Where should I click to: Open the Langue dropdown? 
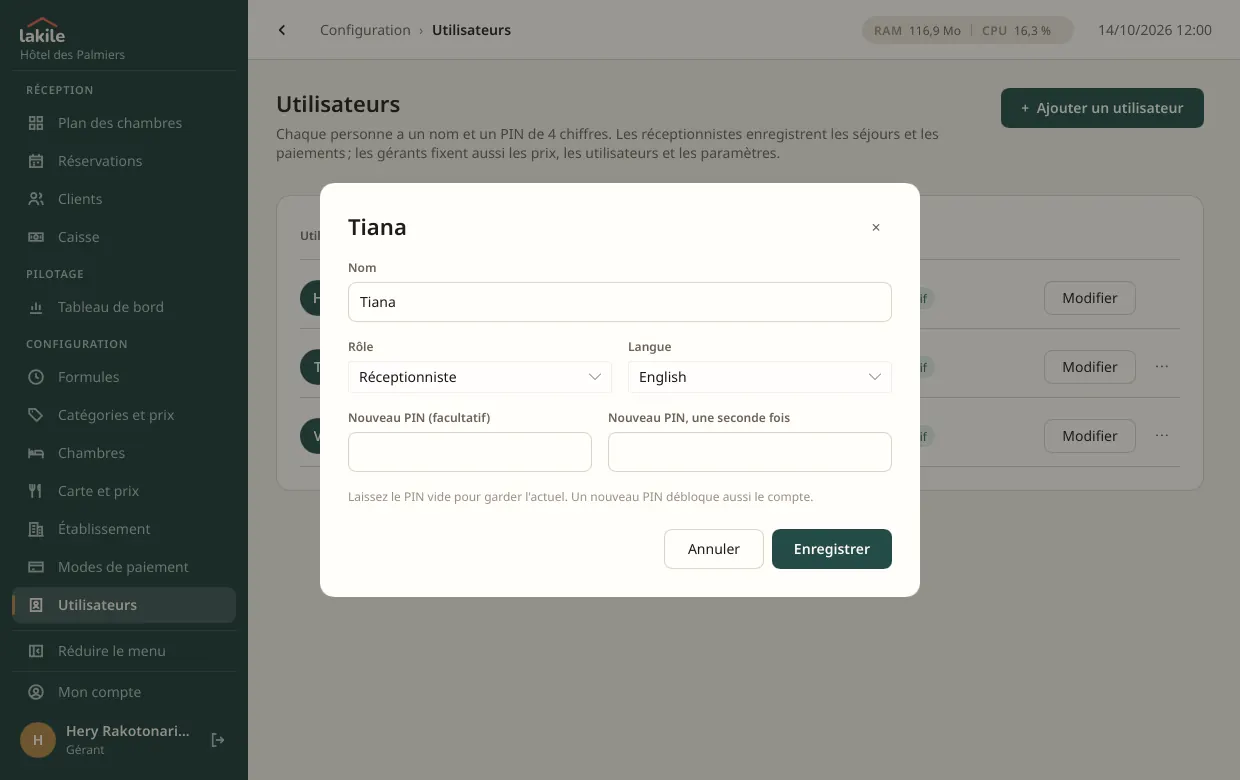pyautogui.click(x=760, y=377)
